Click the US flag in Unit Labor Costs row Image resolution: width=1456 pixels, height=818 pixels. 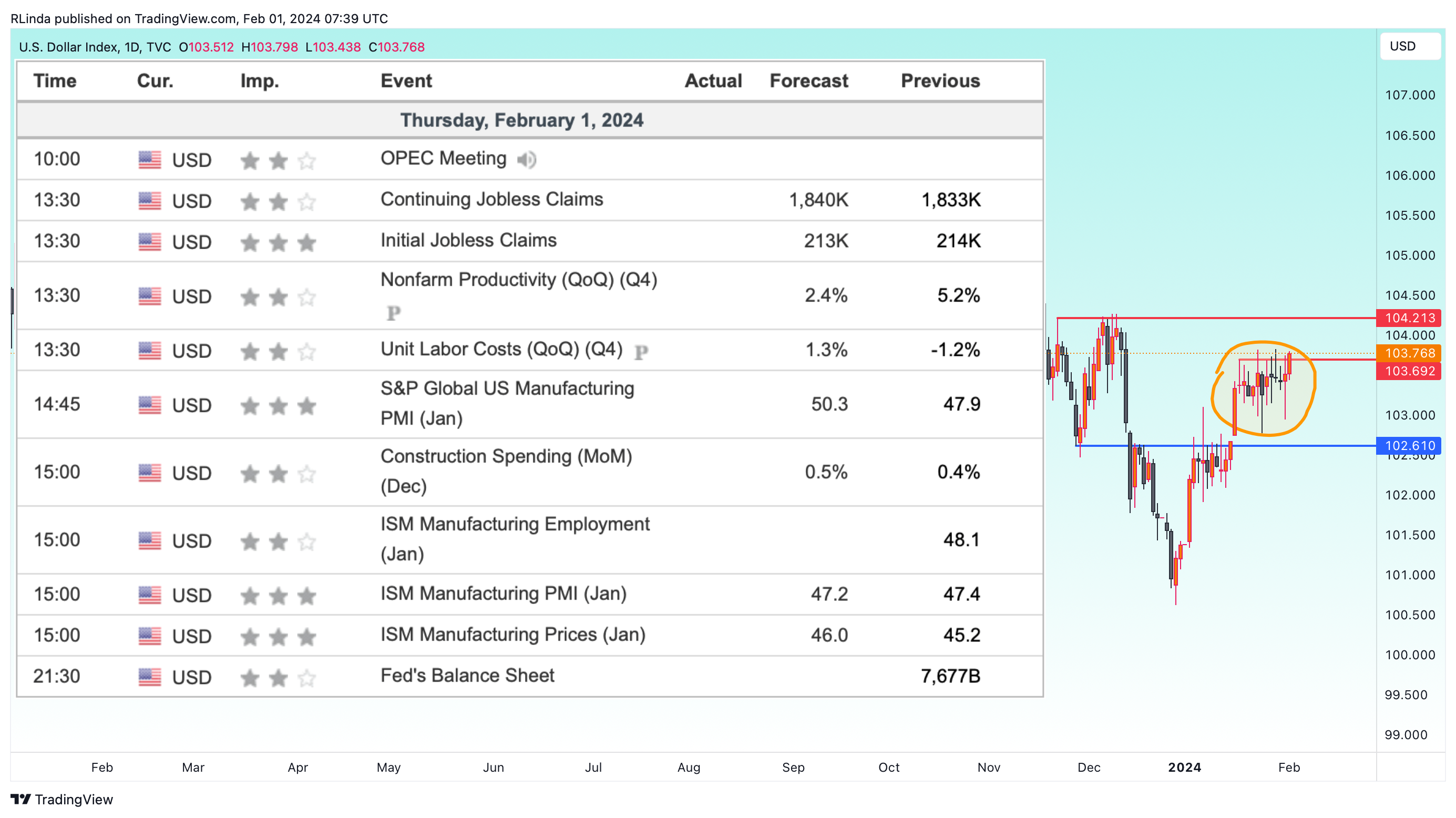(x=150, y=351)
